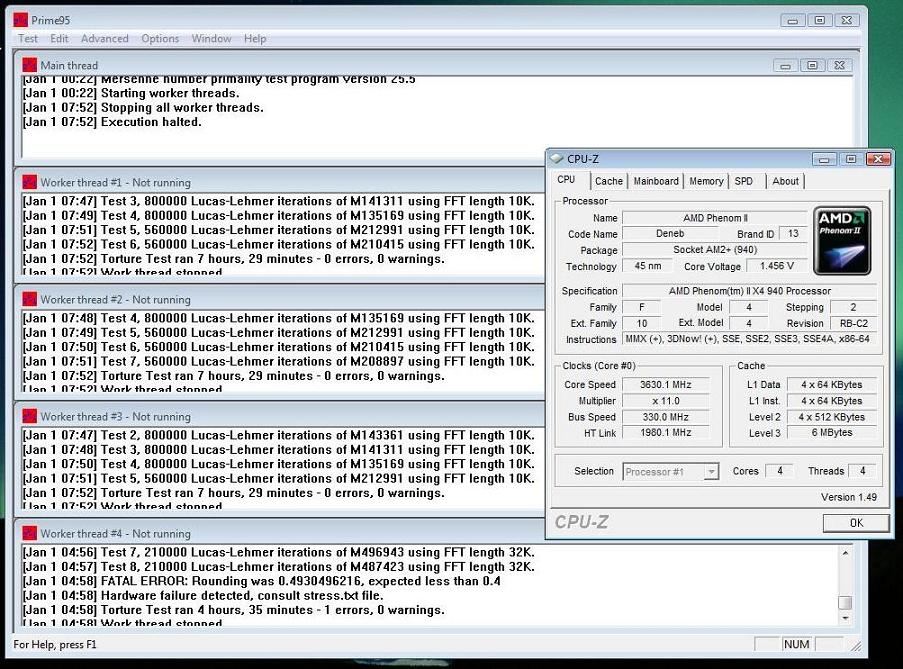The width and height of the screenshot is (903, 669).
Task: Click the Version 1.49 label in CPU-Z
Action: coord(849,497)
